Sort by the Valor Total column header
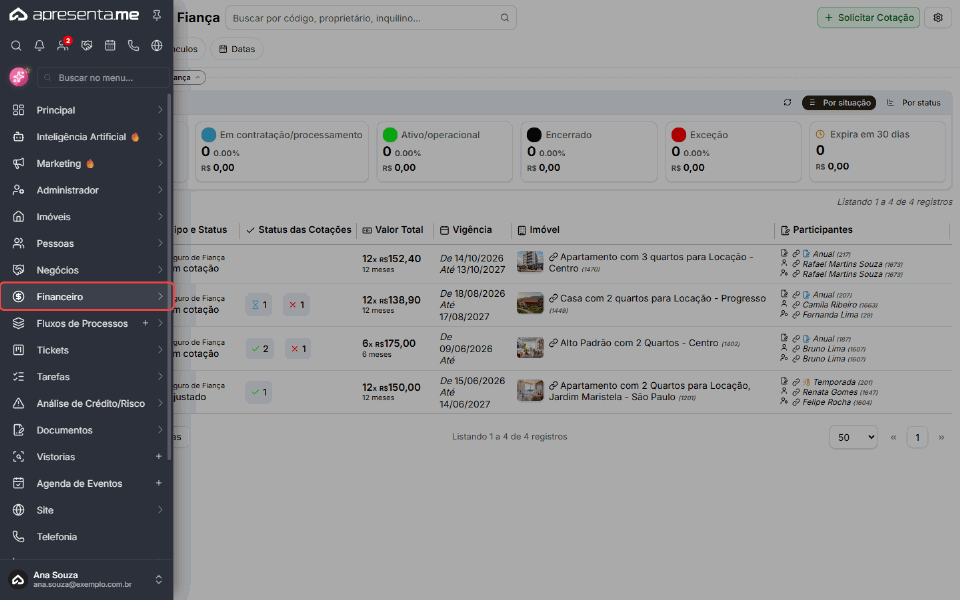Viewport: 960px width, 600px height. pyautogui.click(x=393, y=230)
